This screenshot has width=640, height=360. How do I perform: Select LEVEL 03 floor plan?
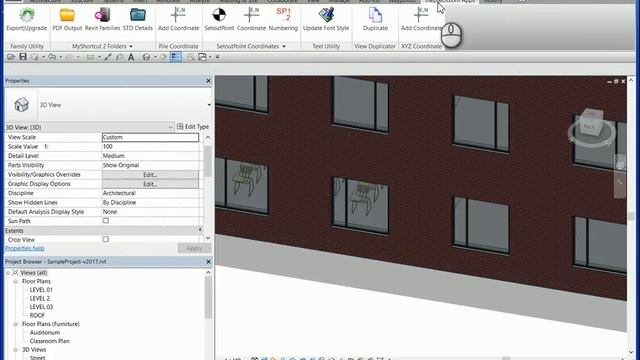(x=41, y=307)
